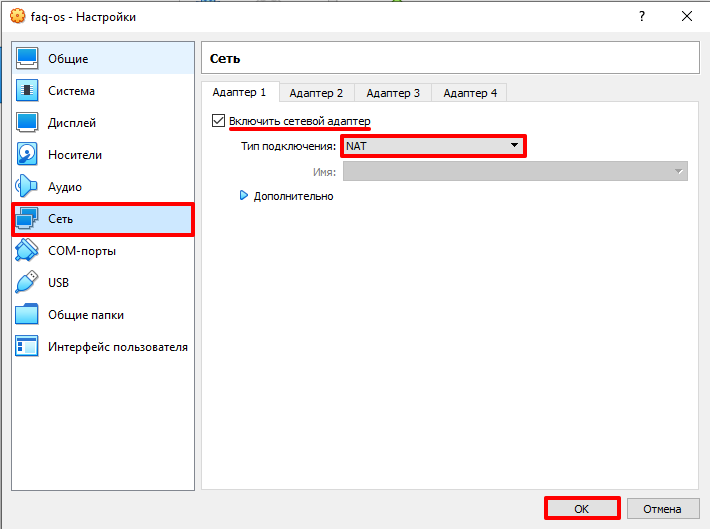Open the Система settings category

[x=103, y=91]
